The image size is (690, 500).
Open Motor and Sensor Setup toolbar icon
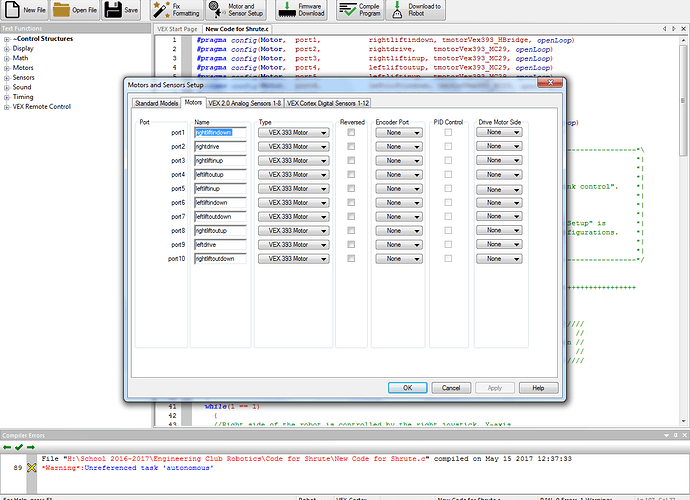pos(216,10)
